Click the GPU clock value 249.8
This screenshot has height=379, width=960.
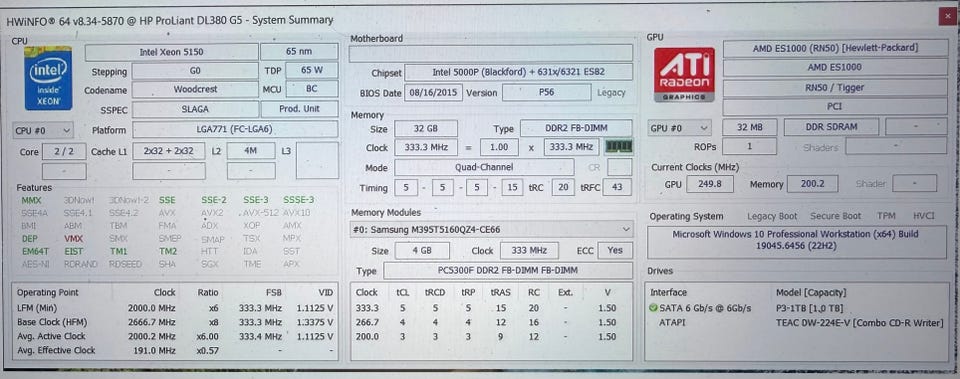tap(710, 184)
